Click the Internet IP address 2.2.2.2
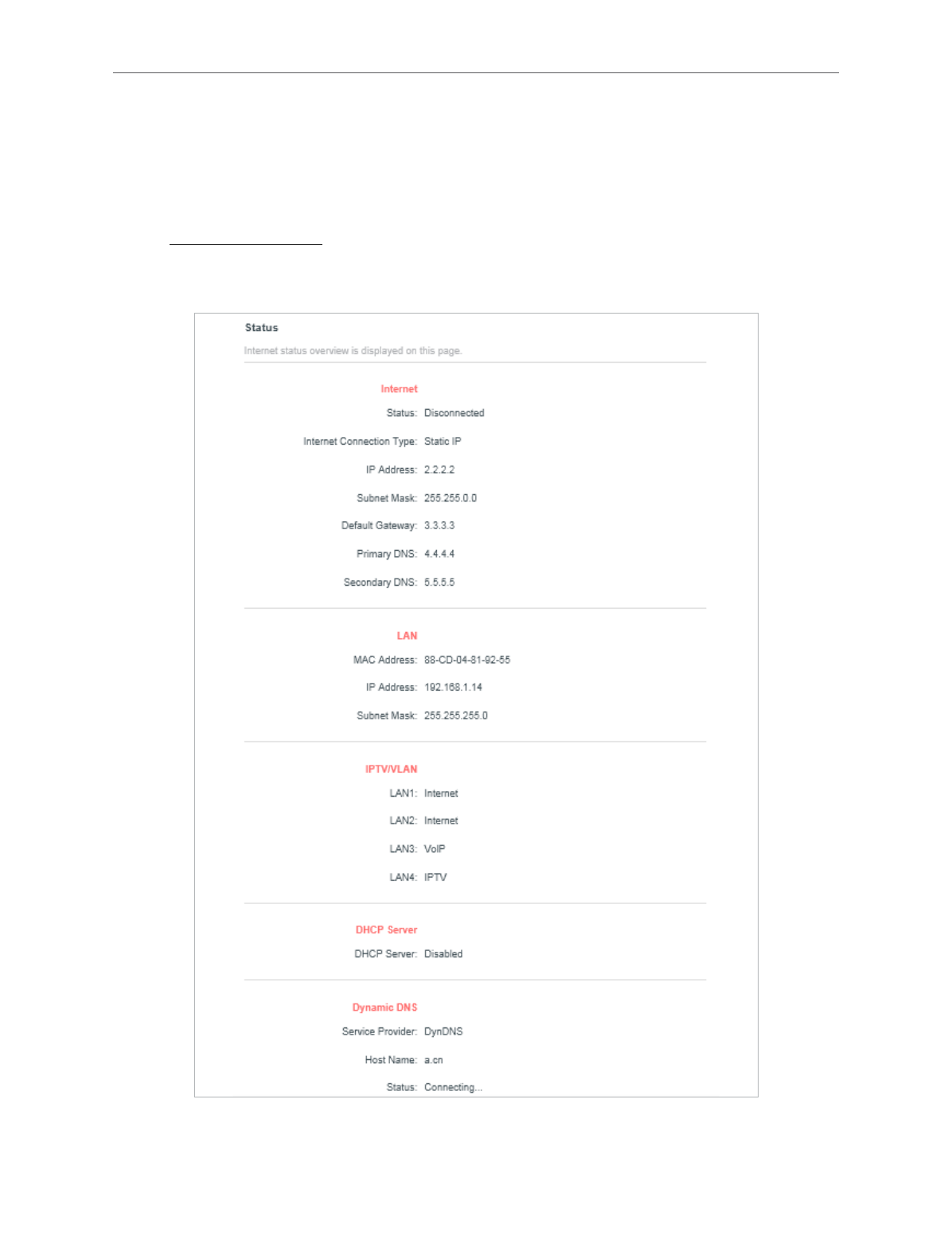This screenshot has width=952, height=1259. [x=439, y=470]
